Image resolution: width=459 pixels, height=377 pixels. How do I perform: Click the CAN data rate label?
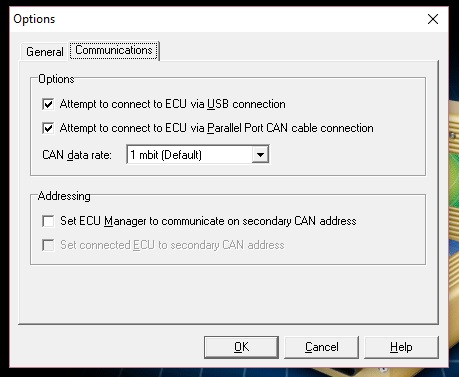coord(77,155)
